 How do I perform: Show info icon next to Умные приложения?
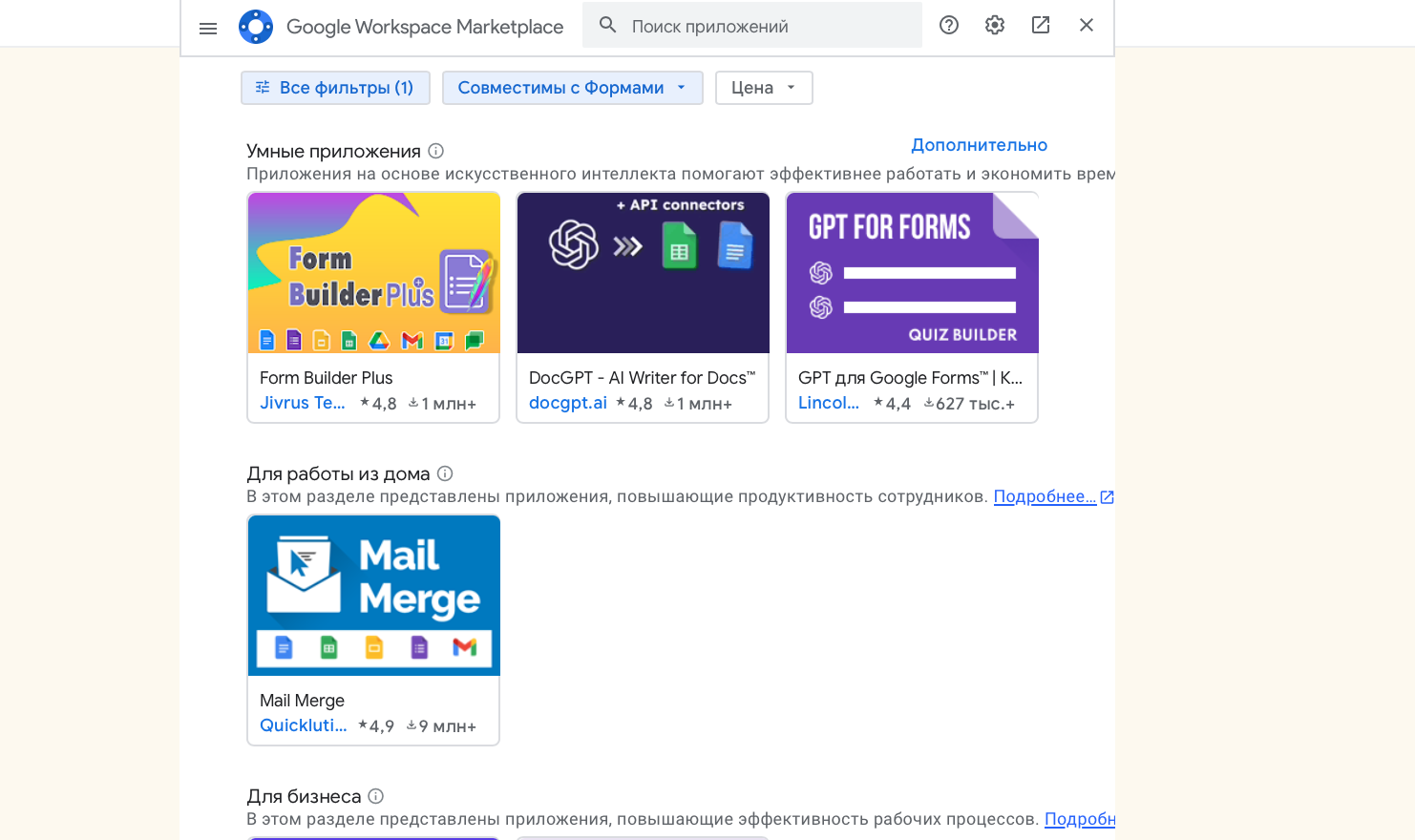[x=436, y=151]
